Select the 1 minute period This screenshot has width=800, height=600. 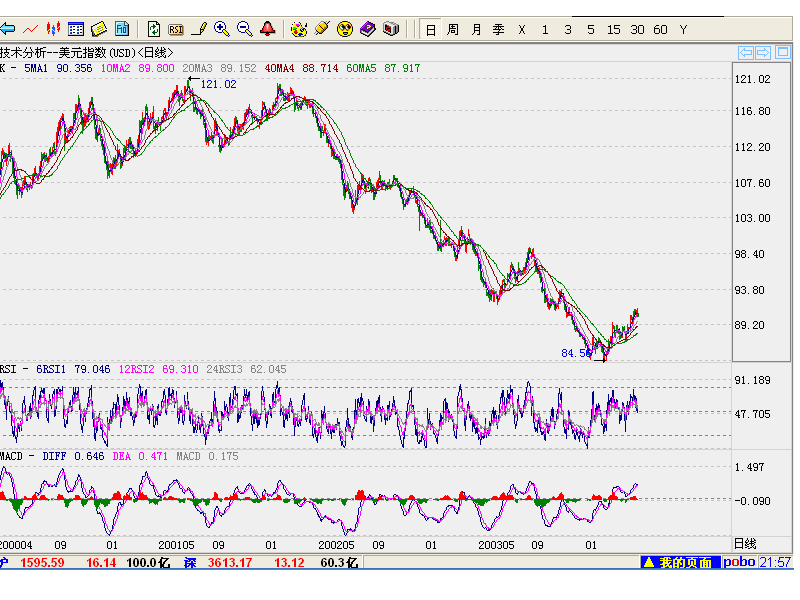[x=545, y=30]
